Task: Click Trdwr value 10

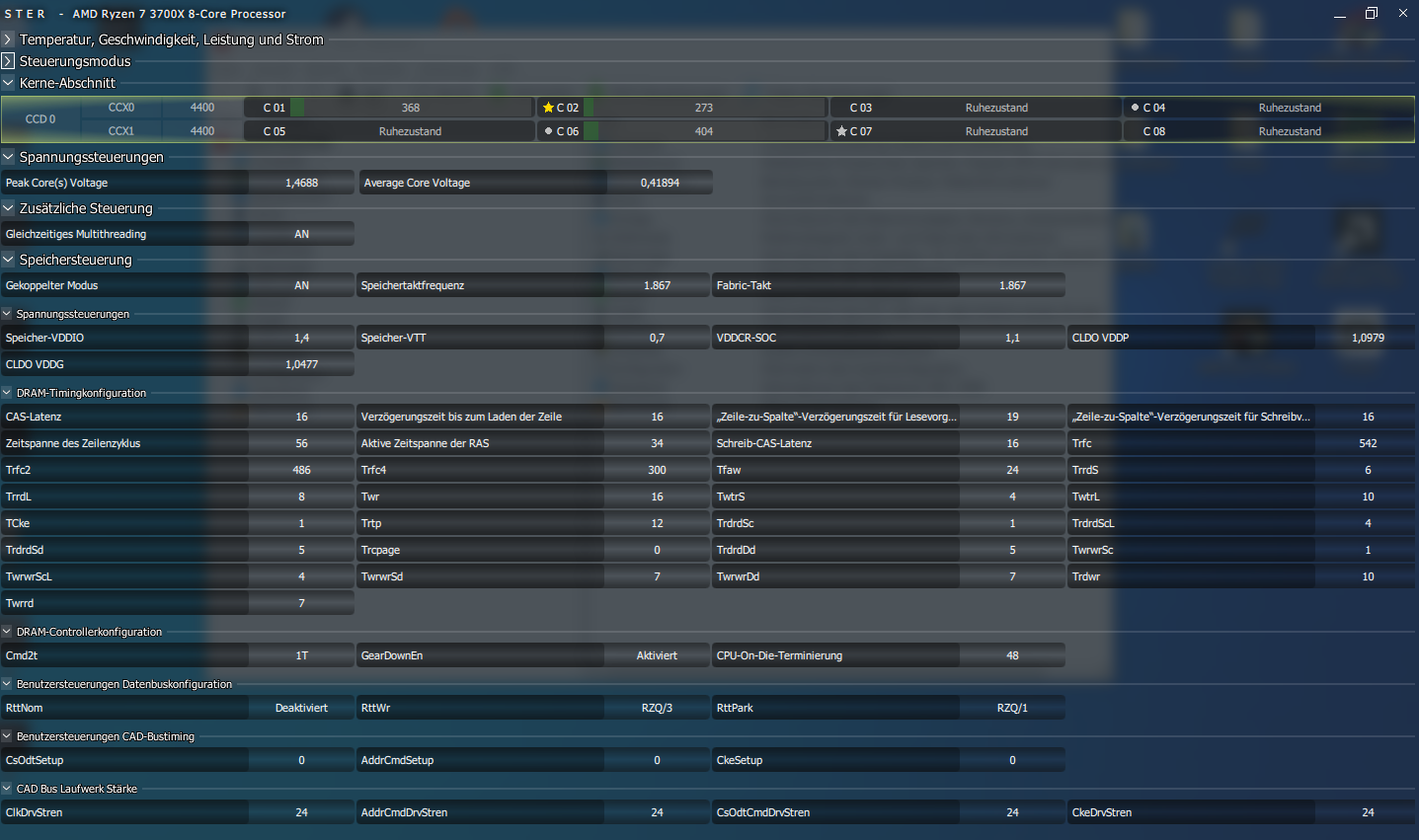Action: tap(1368, 576)
